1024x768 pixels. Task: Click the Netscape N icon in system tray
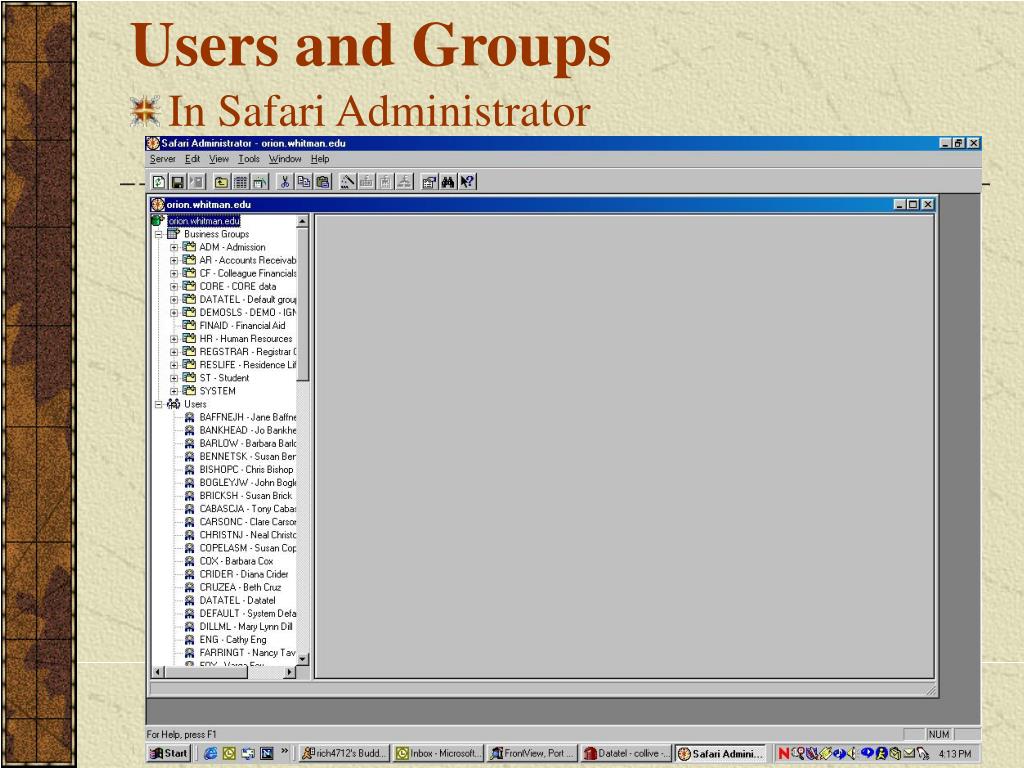pyautogui.click(x=784, y=754)
